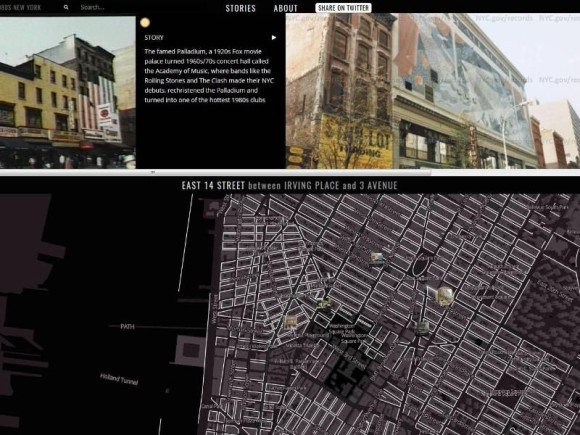
Task: Click the STORY heading label
Action: click(154, 37)
